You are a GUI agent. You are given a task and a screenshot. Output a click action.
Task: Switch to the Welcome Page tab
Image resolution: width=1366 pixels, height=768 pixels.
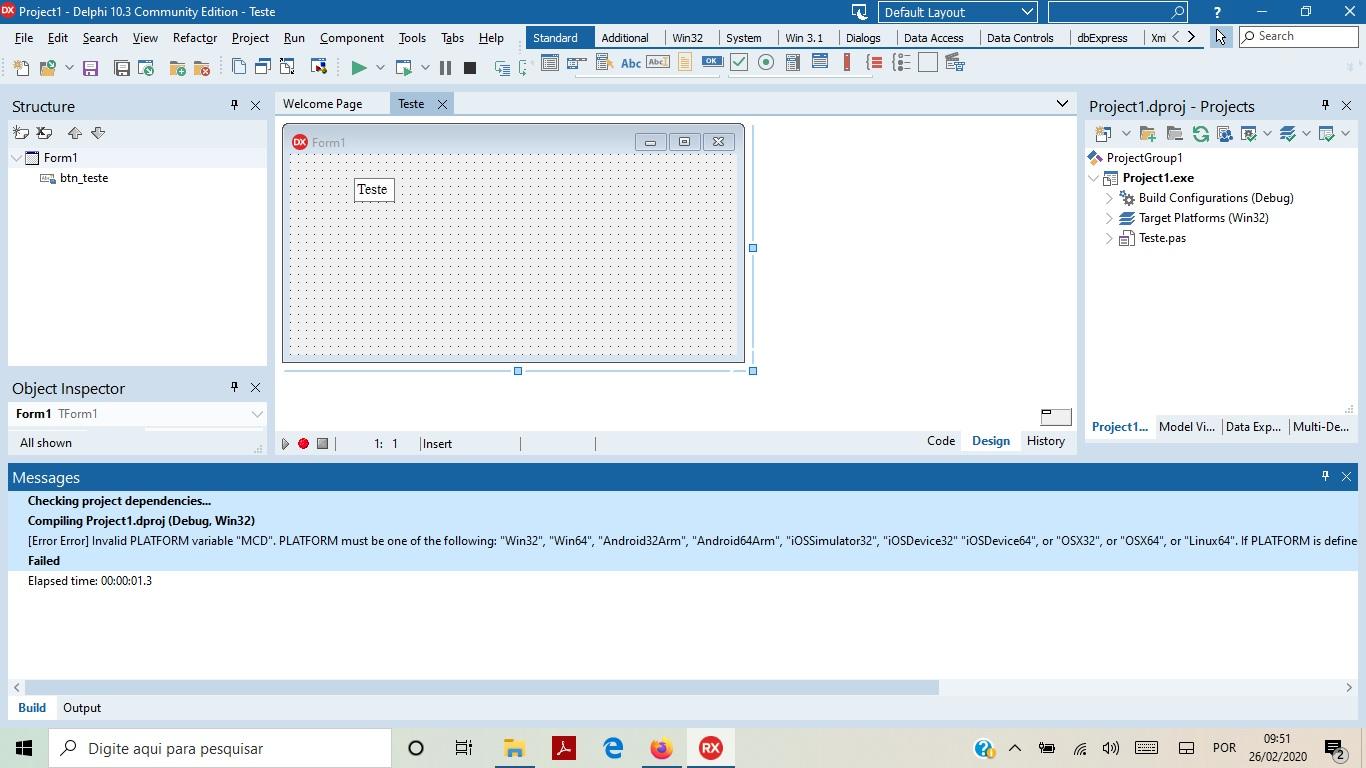pos(322,104)
